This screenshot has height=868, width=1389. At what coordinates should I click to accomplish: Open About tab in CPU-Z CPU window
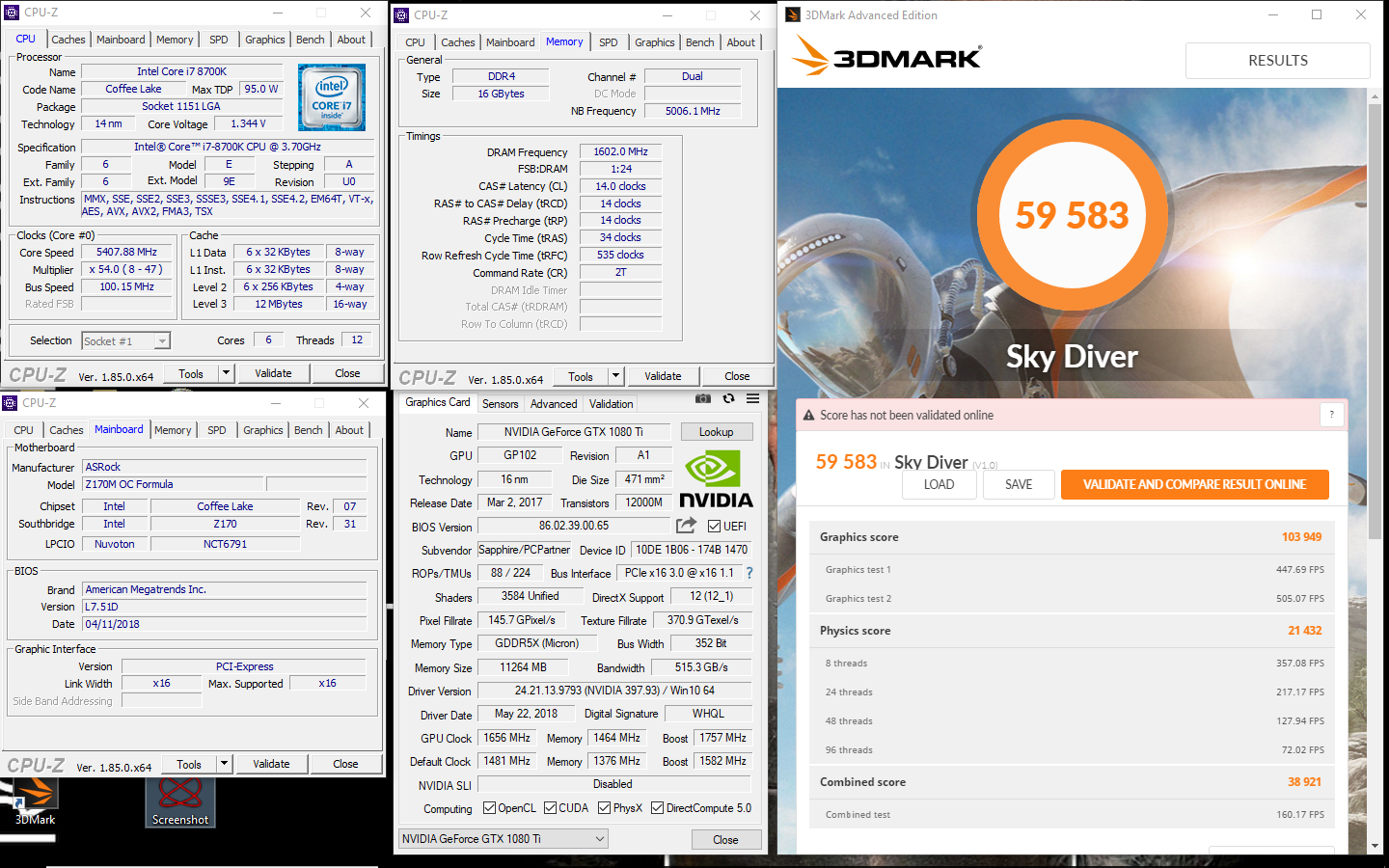351,40
